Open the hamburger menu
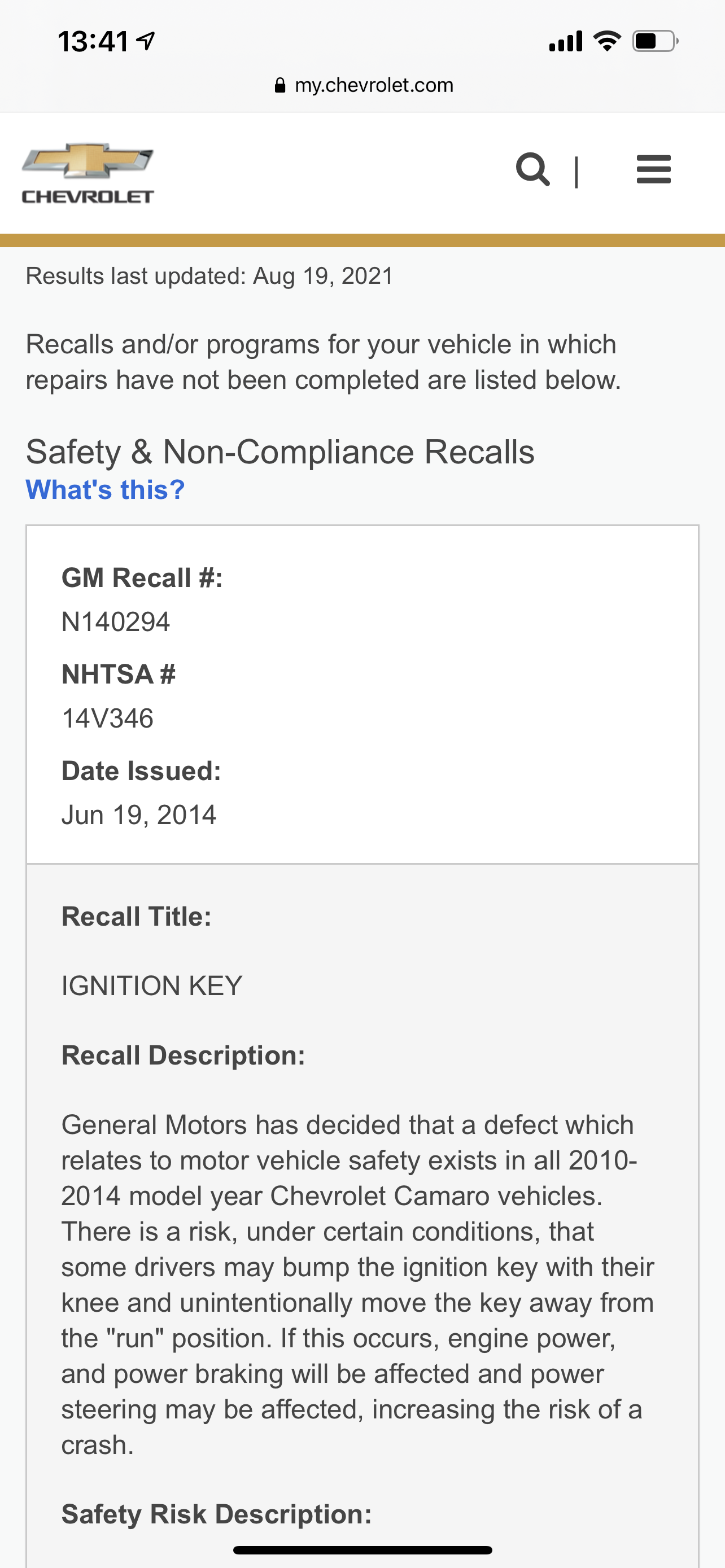Image resolution: width=725 pixels, height=1568 pixels. coord(653,169)
